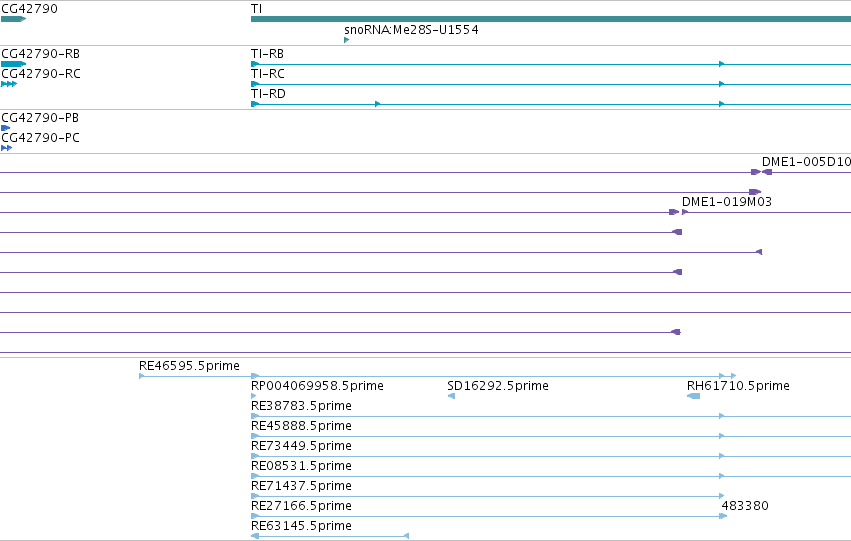Image resolution: width=851 pixels, height=541 pixels.
Task: Select protein CG42790-PB label
Action: coord(40,118)
